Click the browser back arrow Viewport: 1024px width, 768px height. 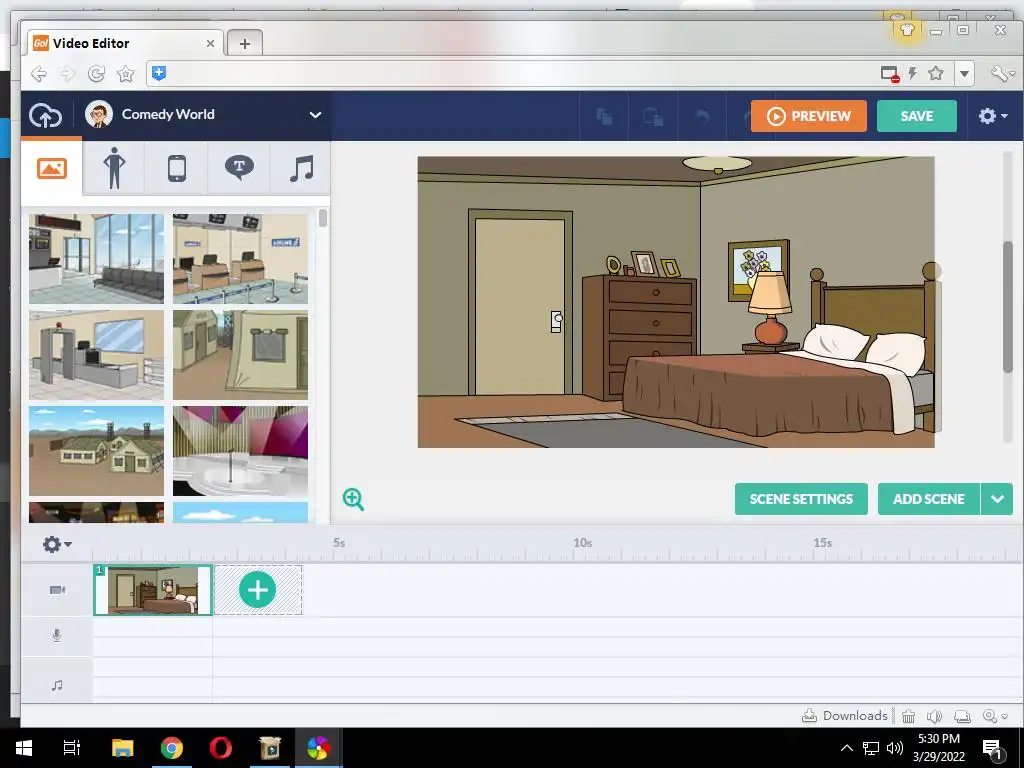tap(39, 74)
